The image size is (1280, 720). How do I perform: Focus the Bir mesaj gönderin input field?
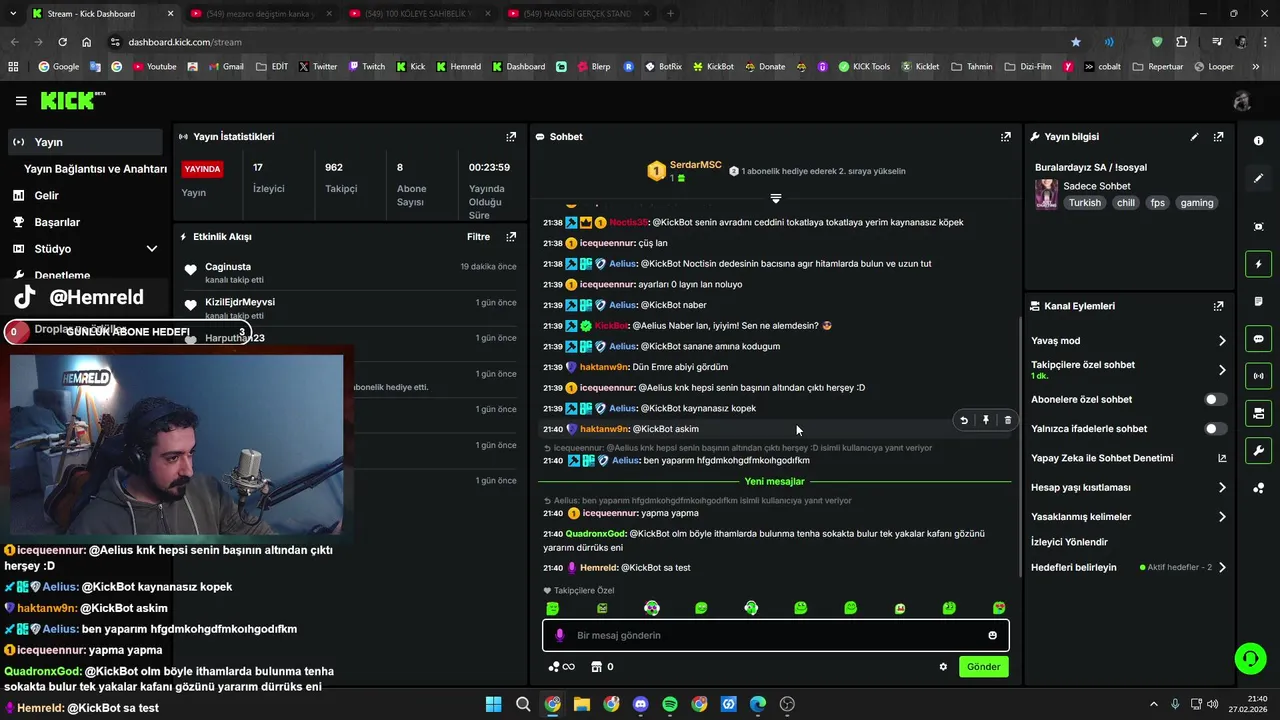pyautogui.click(x=775, y=635)
